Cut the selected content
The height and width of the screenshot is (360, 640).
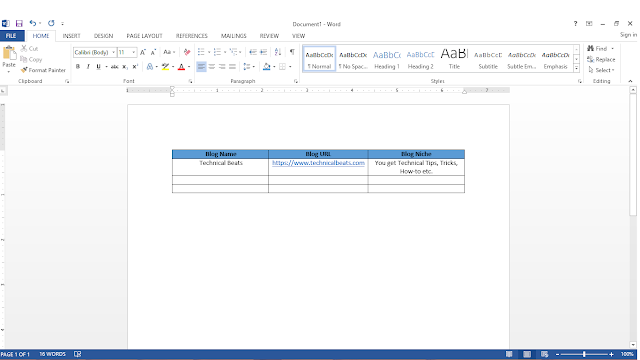(x=29, y=49)
